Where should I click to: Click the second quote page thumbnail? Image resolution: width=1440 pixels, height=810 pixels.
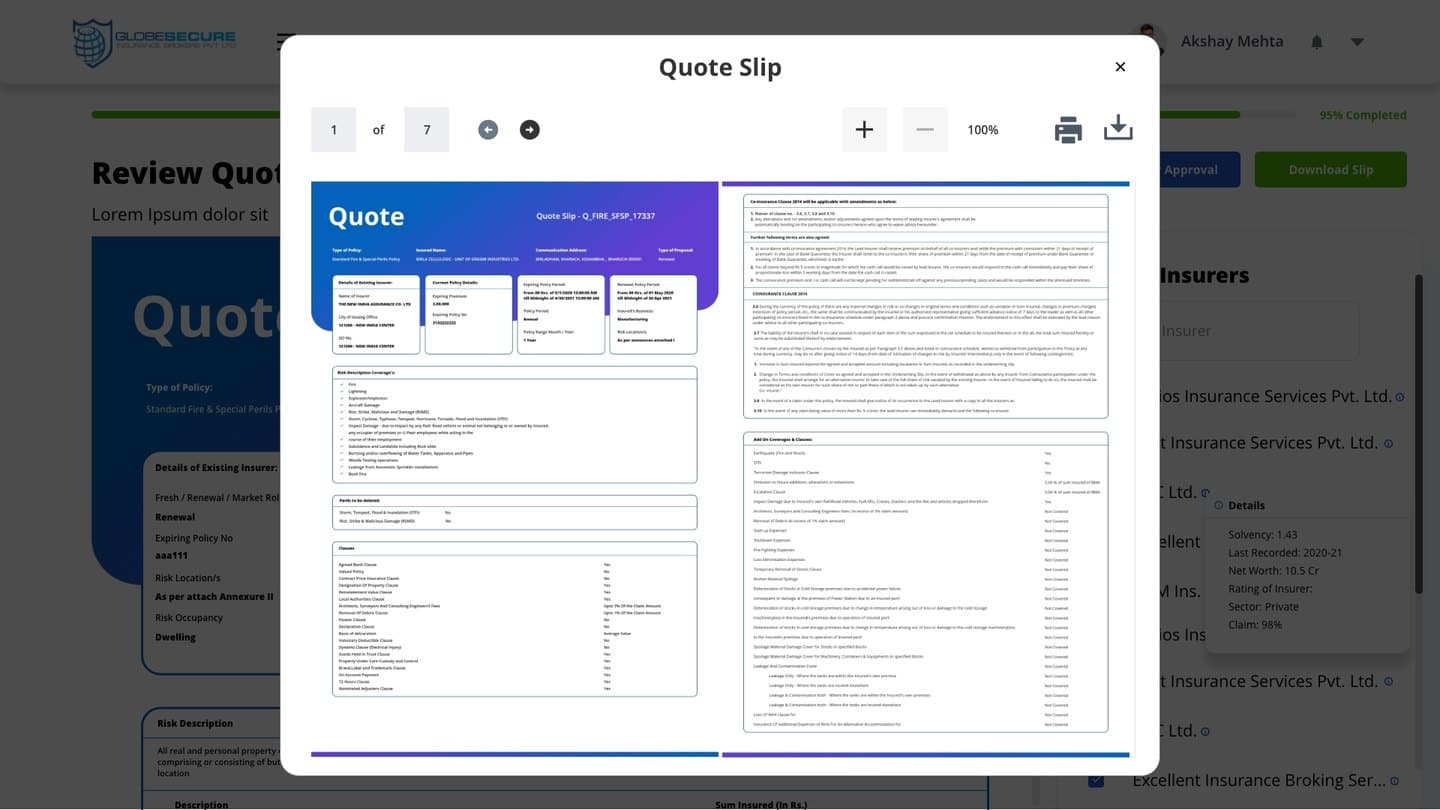click(926, 465)
